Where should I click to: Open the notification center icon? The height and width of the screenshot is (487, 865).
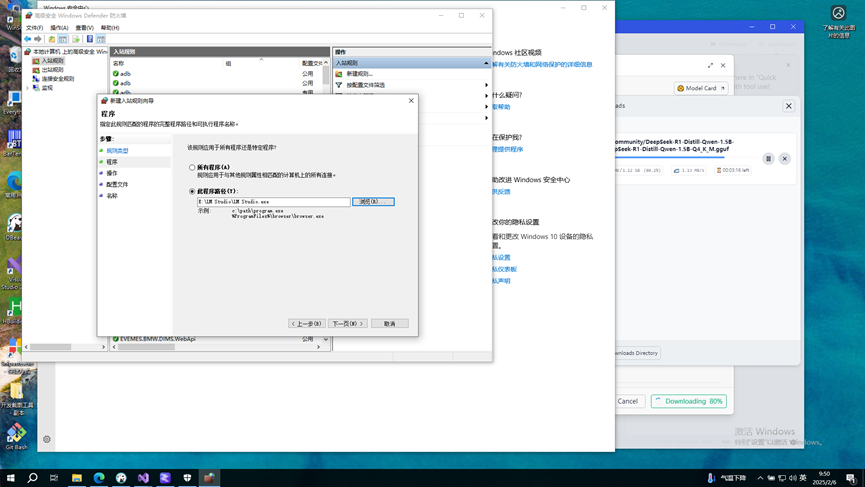851,478
